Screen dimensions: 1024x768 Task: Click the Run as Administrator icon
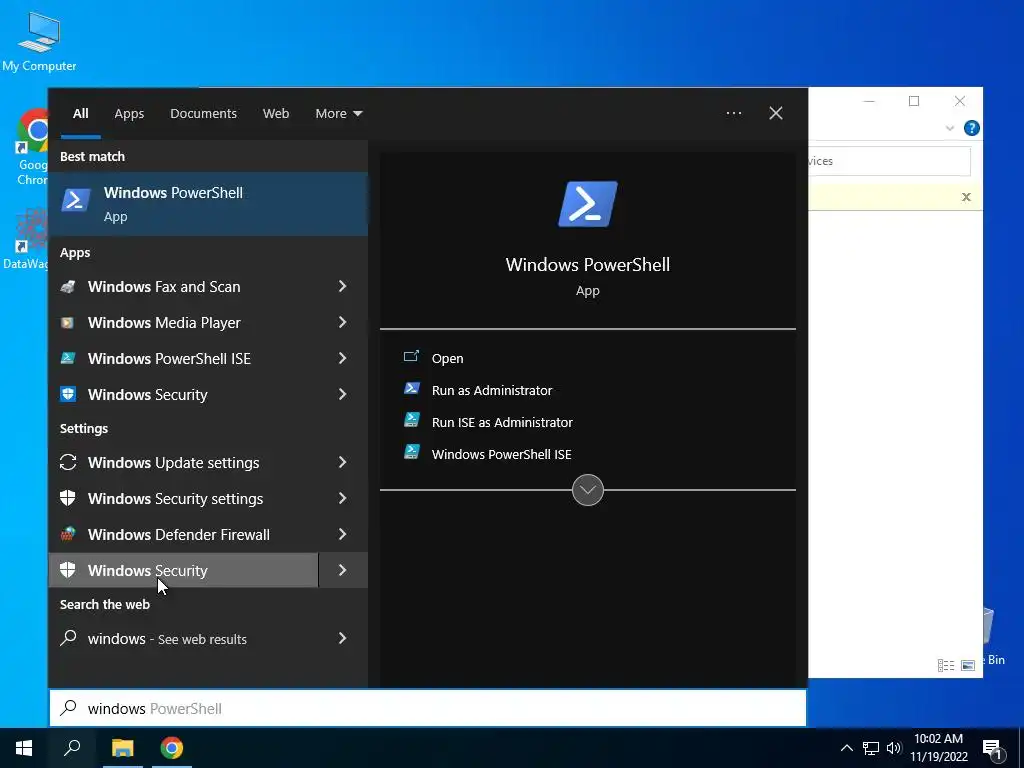[411, 389]
